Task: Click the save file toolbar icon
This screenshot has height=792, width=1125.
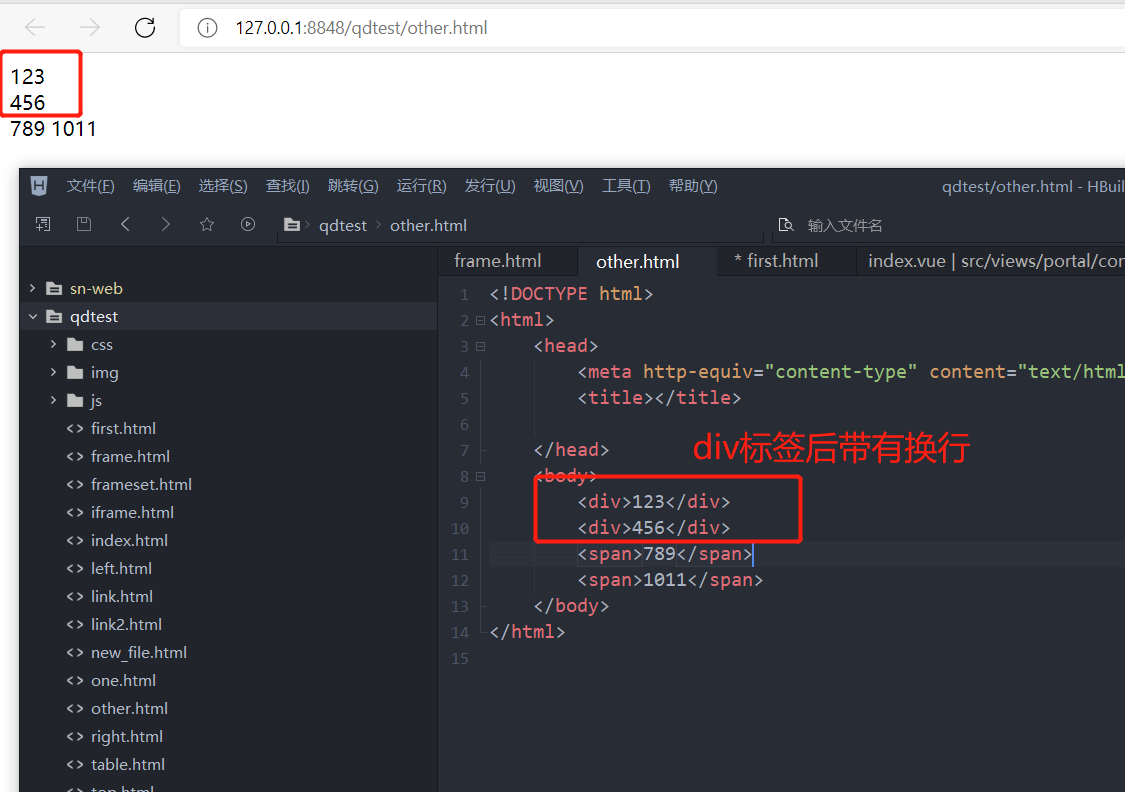Action: pos(84,225)
